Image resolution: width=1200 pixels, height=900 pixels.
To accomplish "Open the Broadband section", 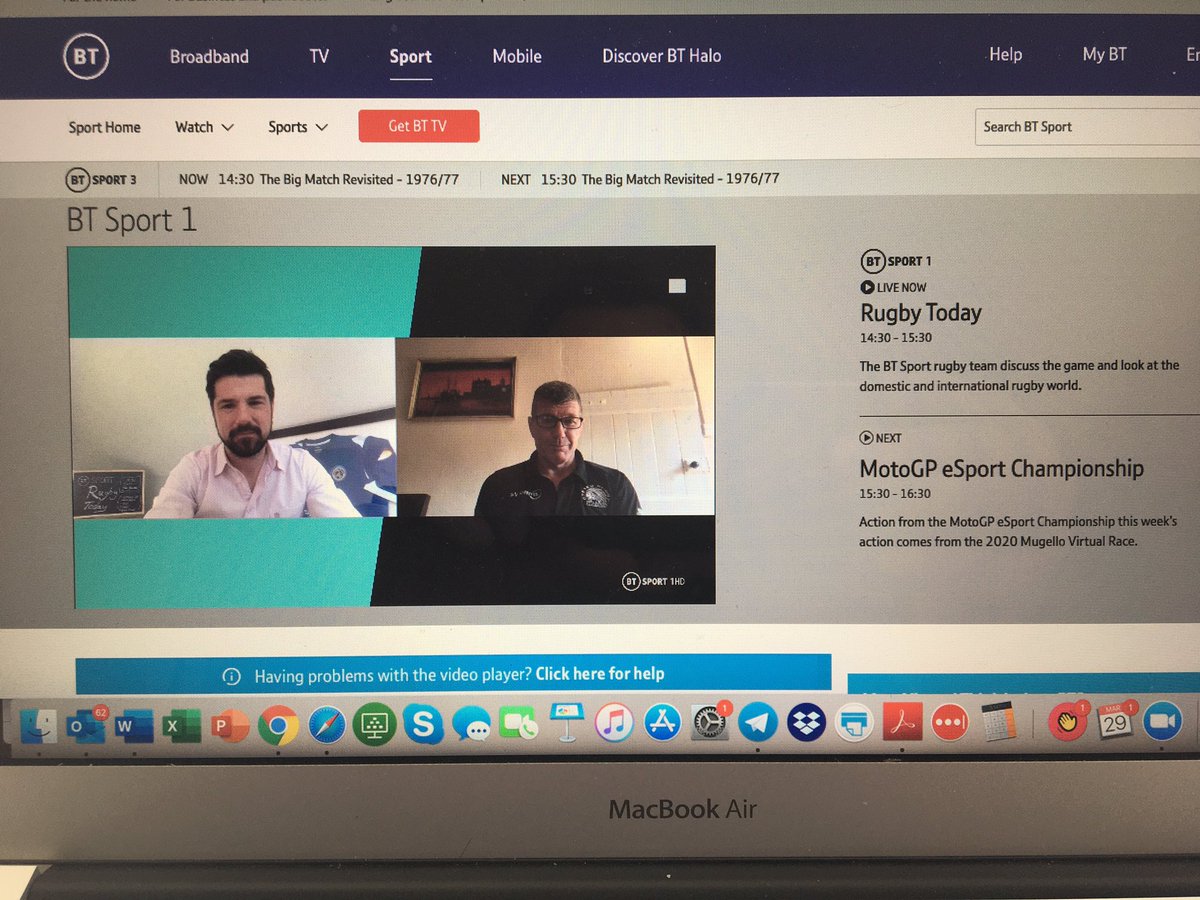I will point(209,57).
